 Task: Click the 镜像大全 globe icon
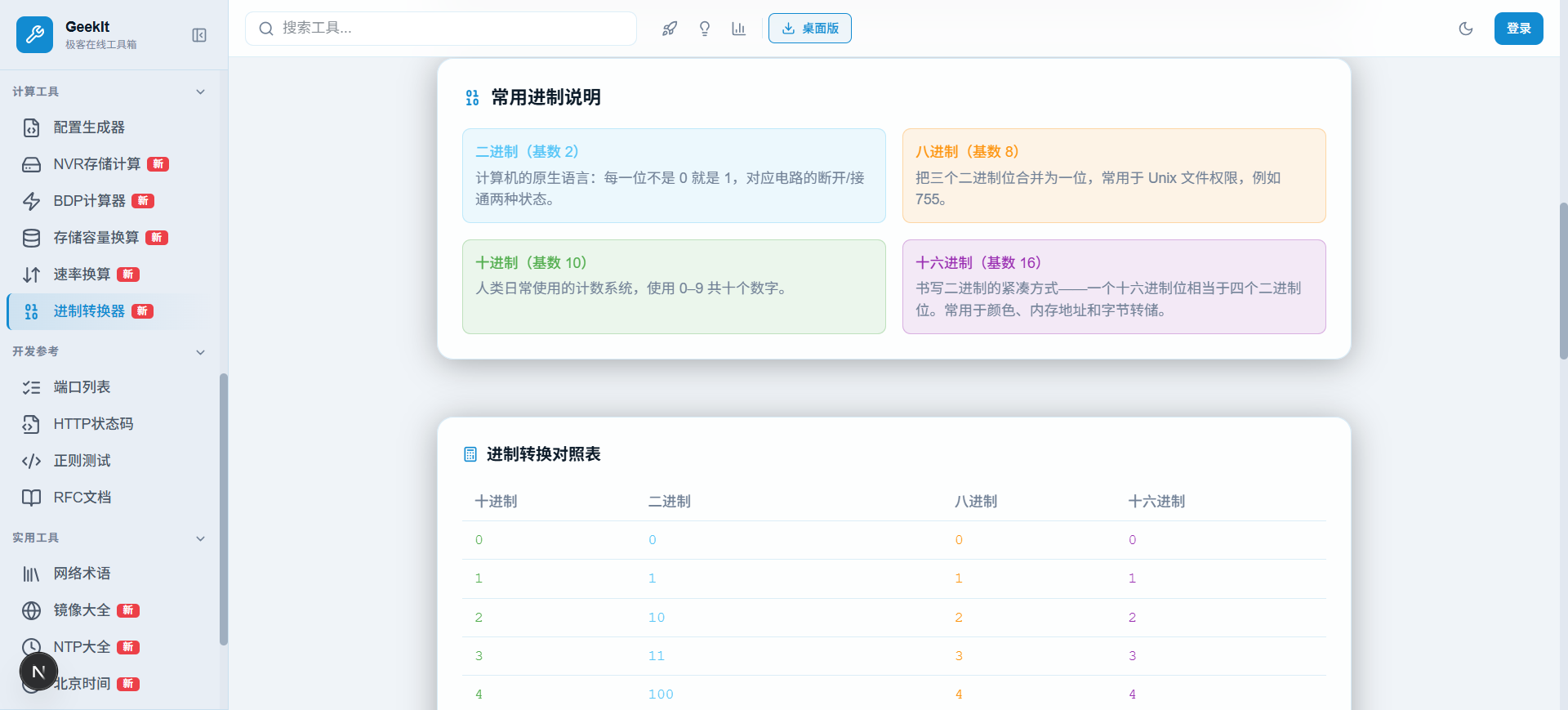(x=31, y=611)
